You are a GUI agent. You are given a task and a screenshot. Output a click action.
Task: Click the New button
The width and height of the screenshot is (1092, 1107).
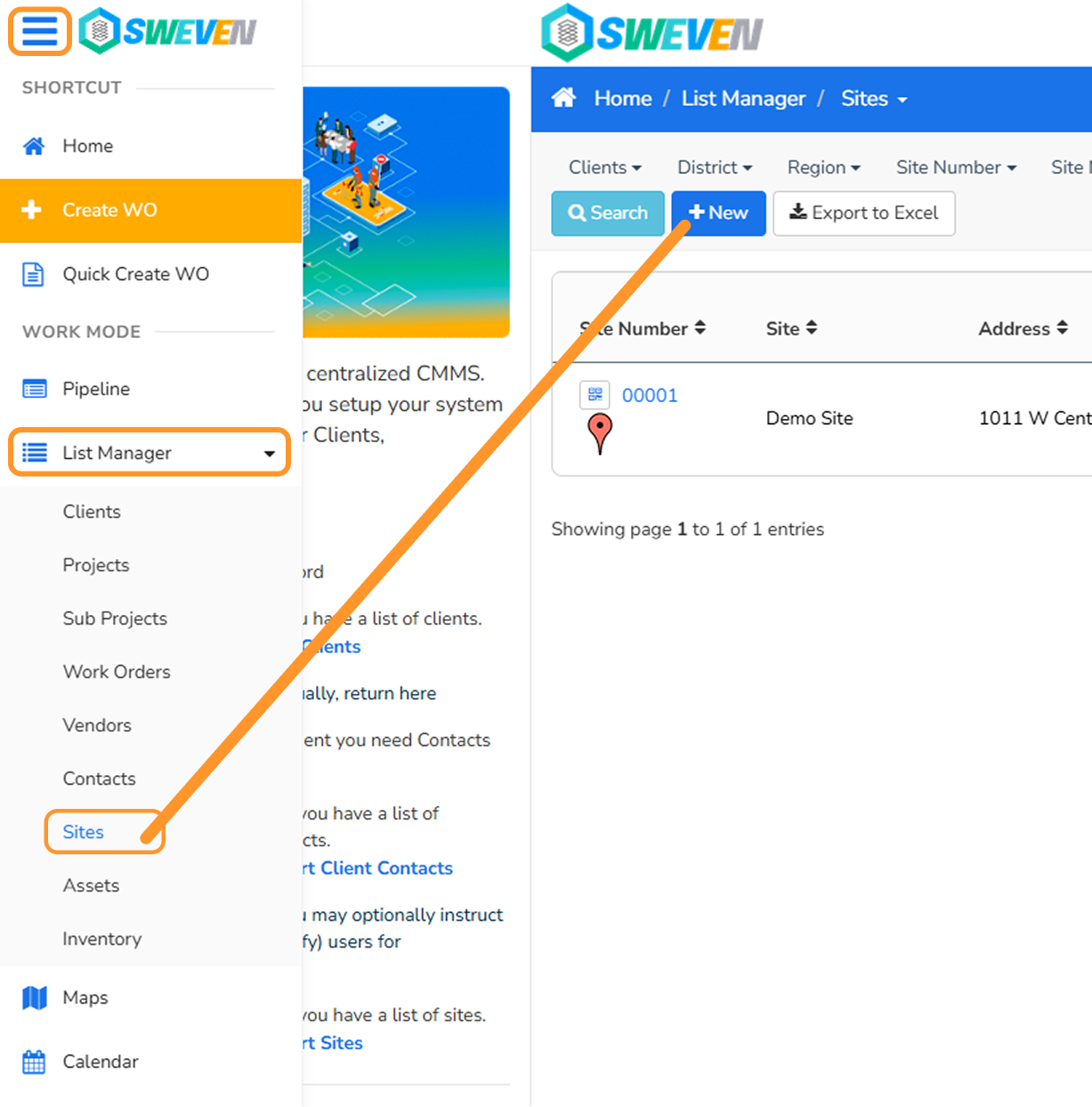pos(718,214)
